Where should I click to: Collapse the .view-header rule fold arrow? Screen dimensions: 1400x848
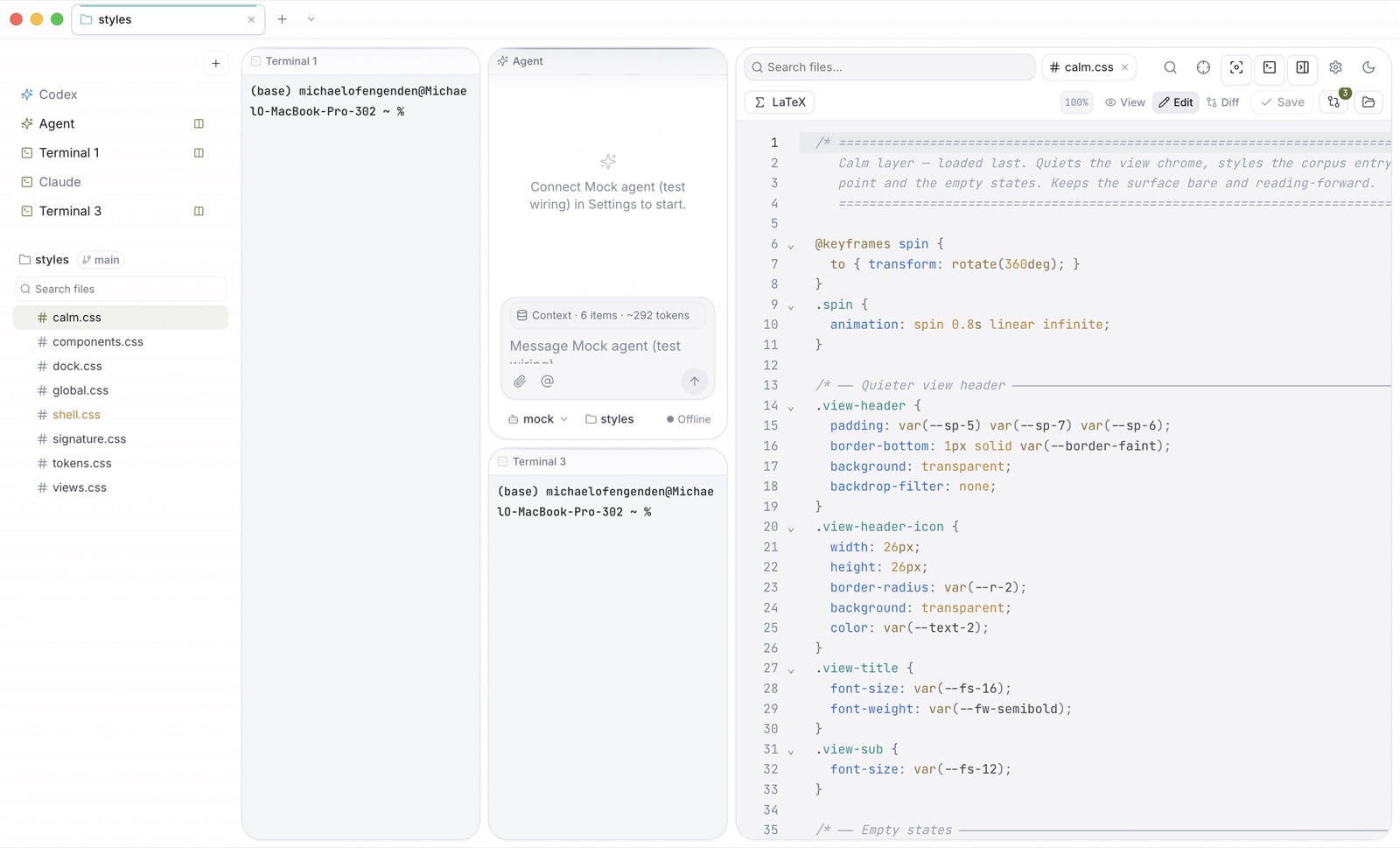(x=791, y=407)
